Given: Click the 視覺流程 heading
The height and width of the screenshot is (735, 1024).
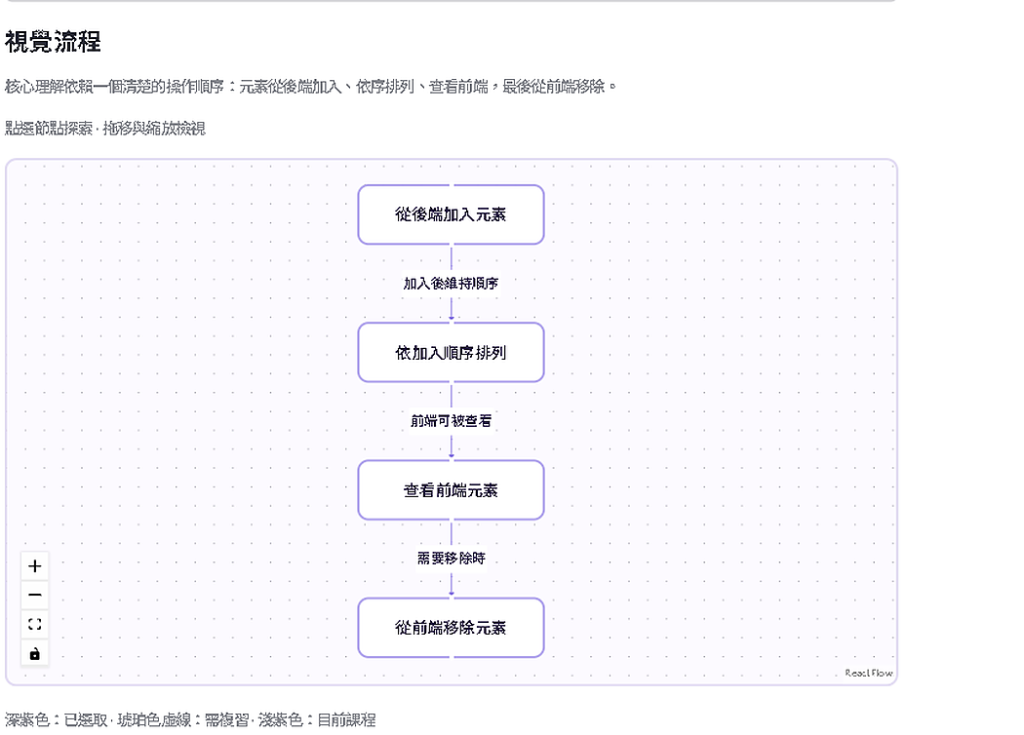Looking at the screenshot, I should pyautogui.click(x=53, y=42).
